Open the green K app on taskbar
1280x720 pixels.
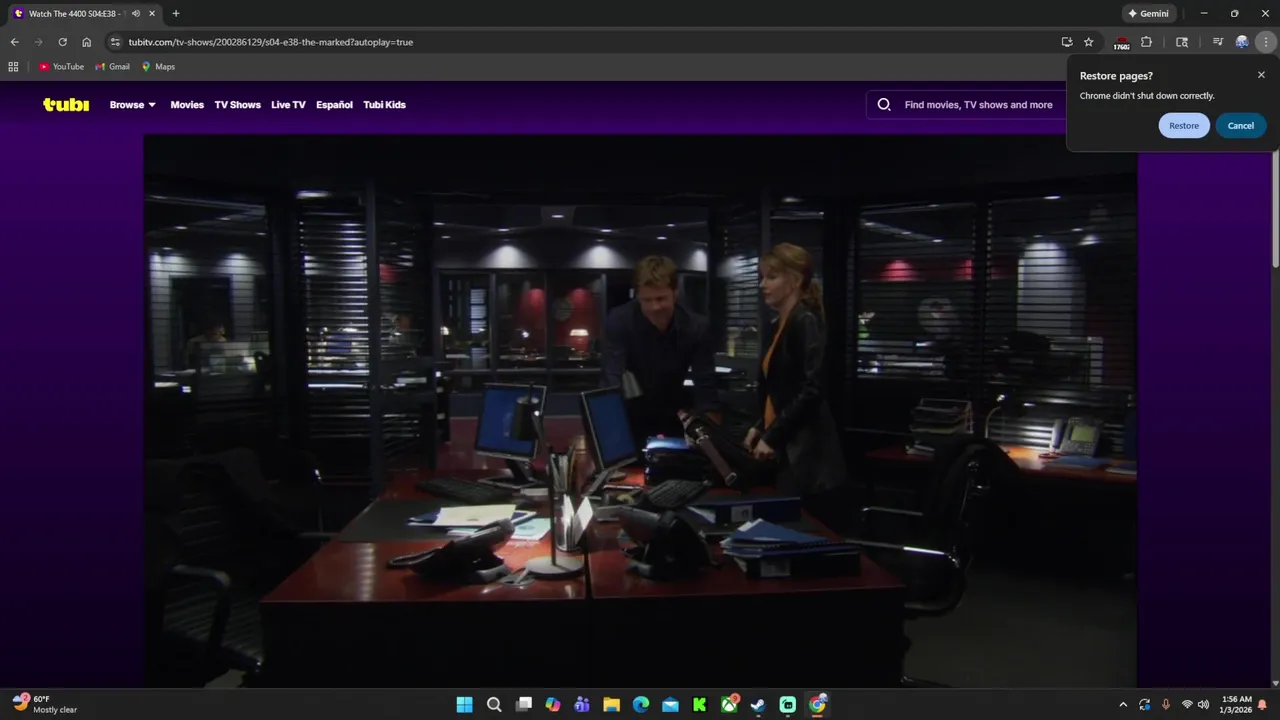click(700, 704)
